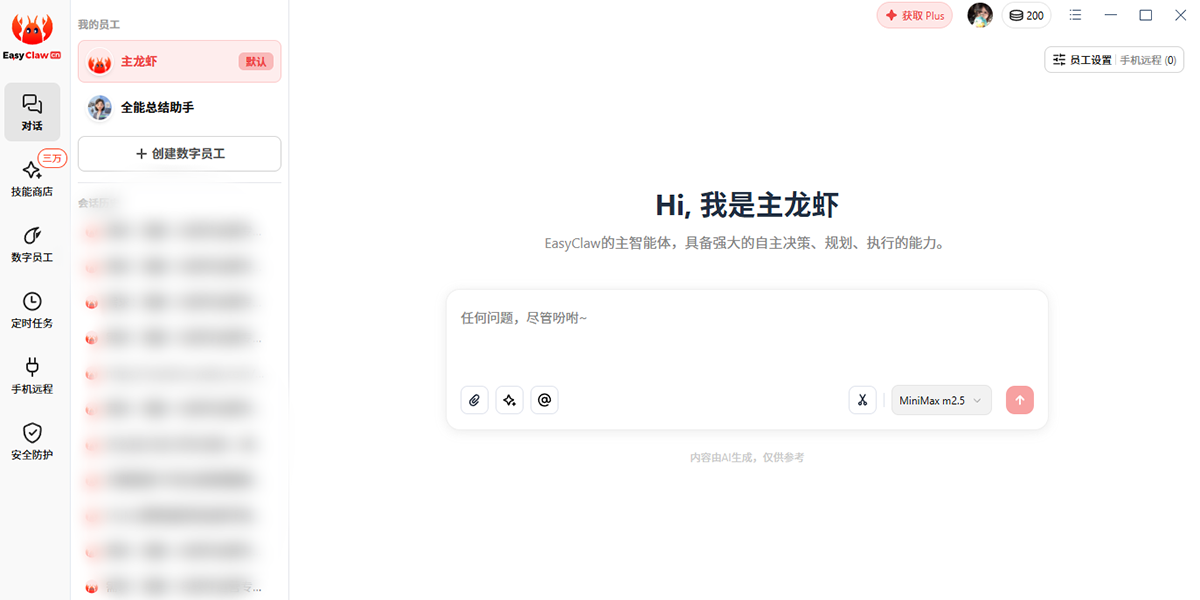Click 手机远程 (0) in top right
1200x600 pixels.
click(x=1148, y=60)
